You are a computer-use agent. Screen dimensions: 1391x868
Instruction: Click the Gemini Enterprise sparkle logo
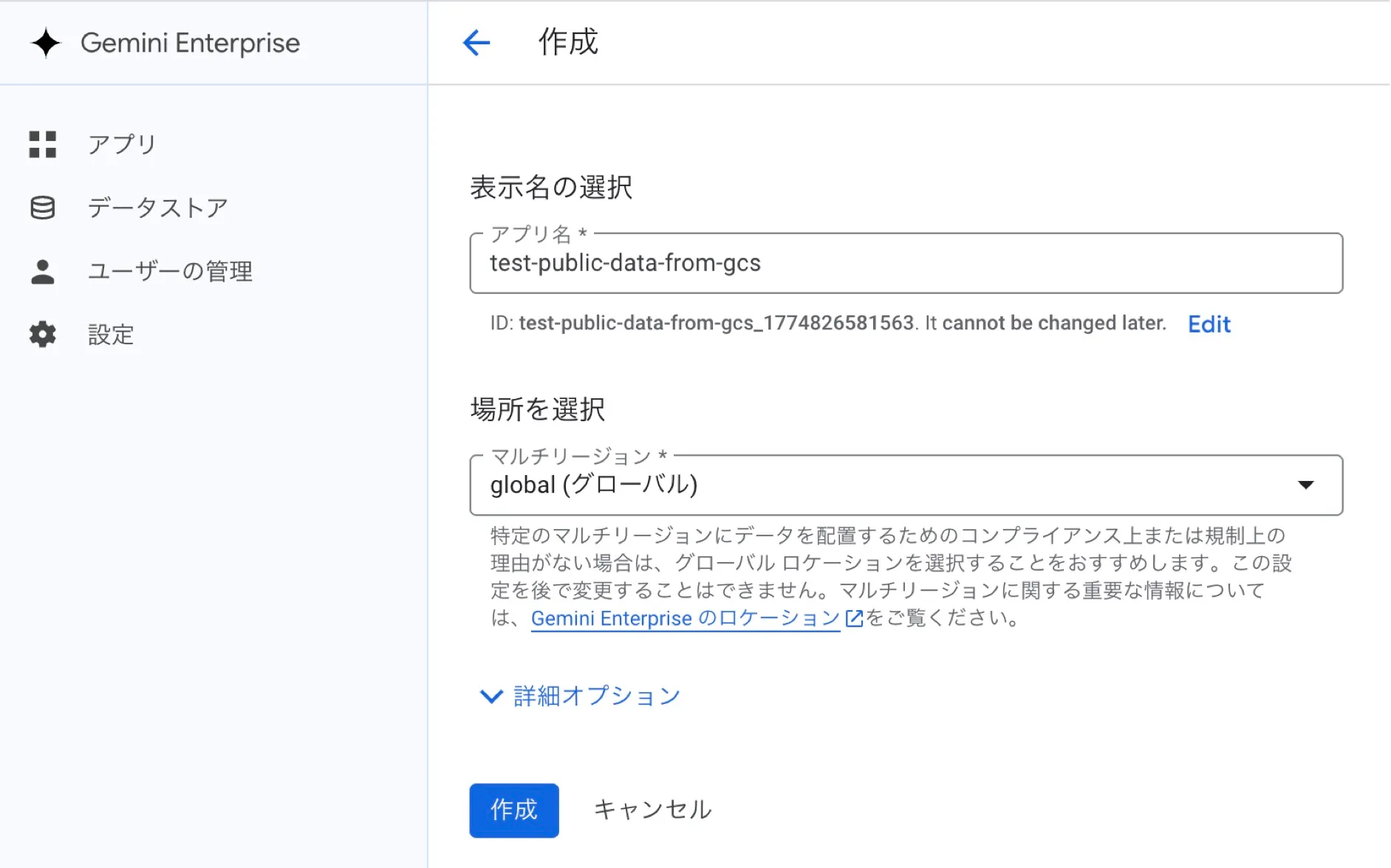[x=46, y=43]
